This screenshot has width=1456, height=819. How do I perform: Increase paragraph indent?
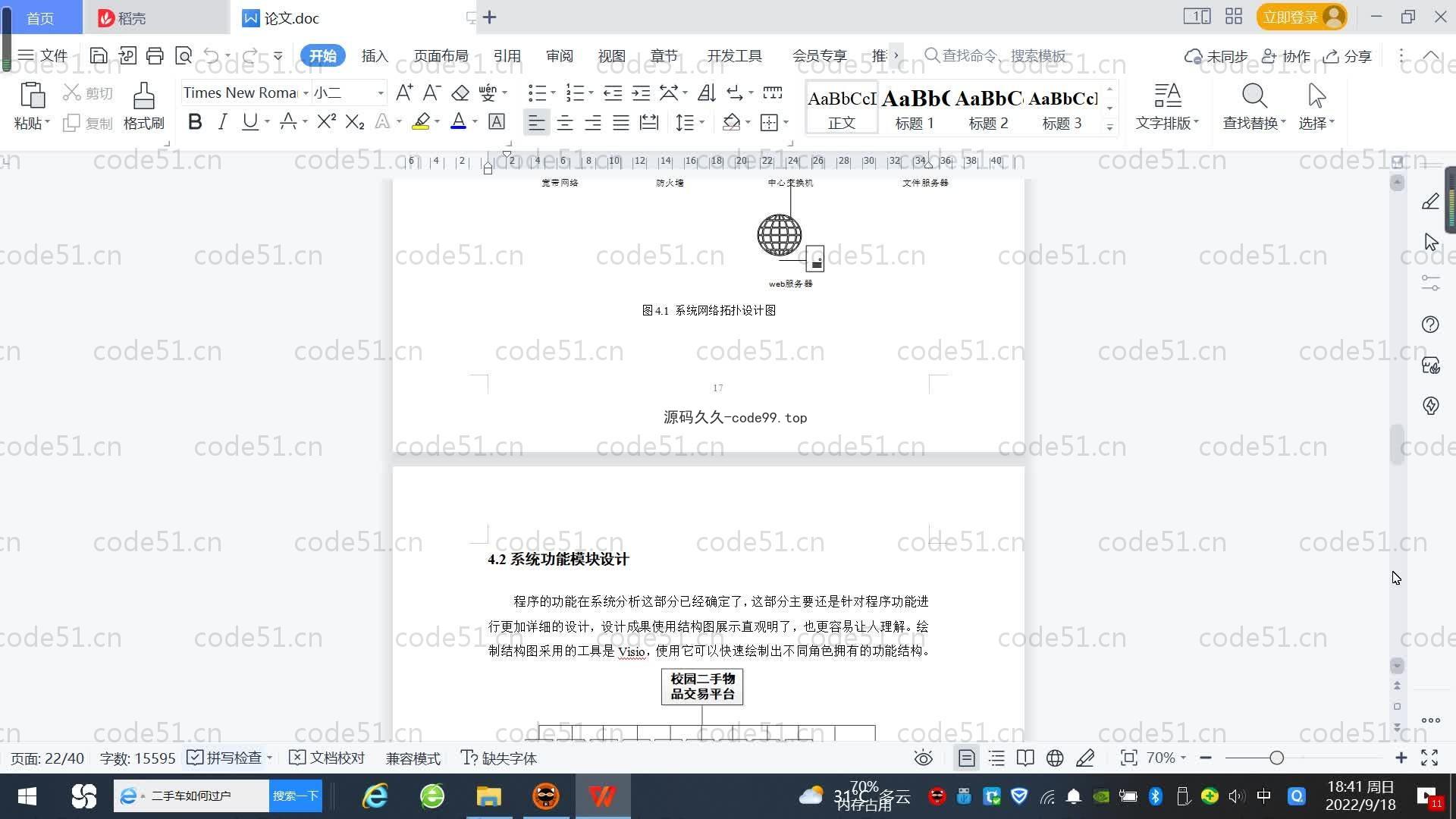tap(641, 93)
